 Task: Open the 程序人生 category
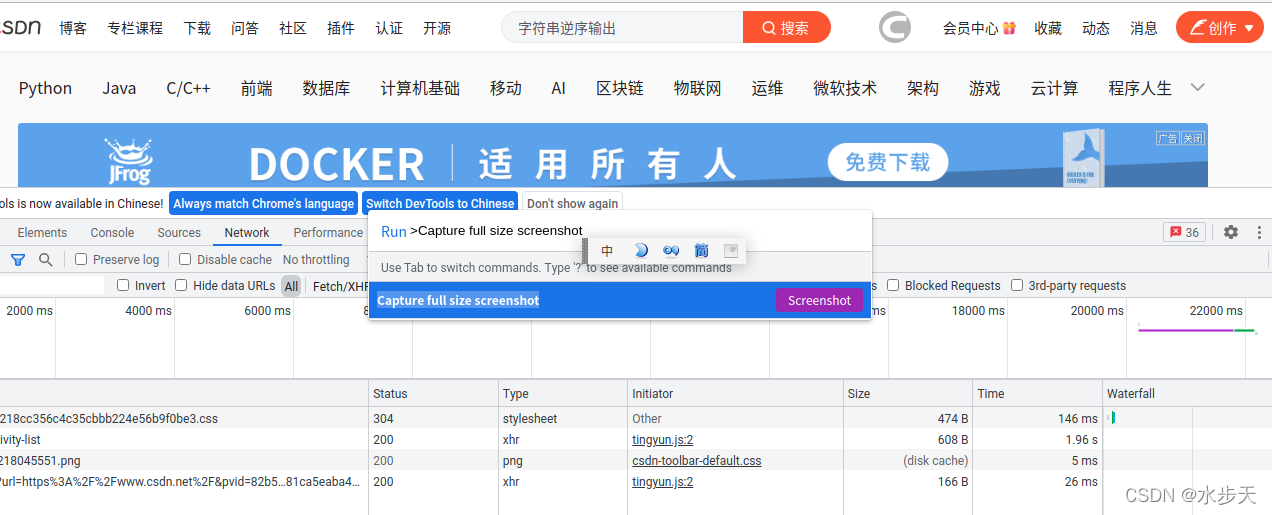1140,88
